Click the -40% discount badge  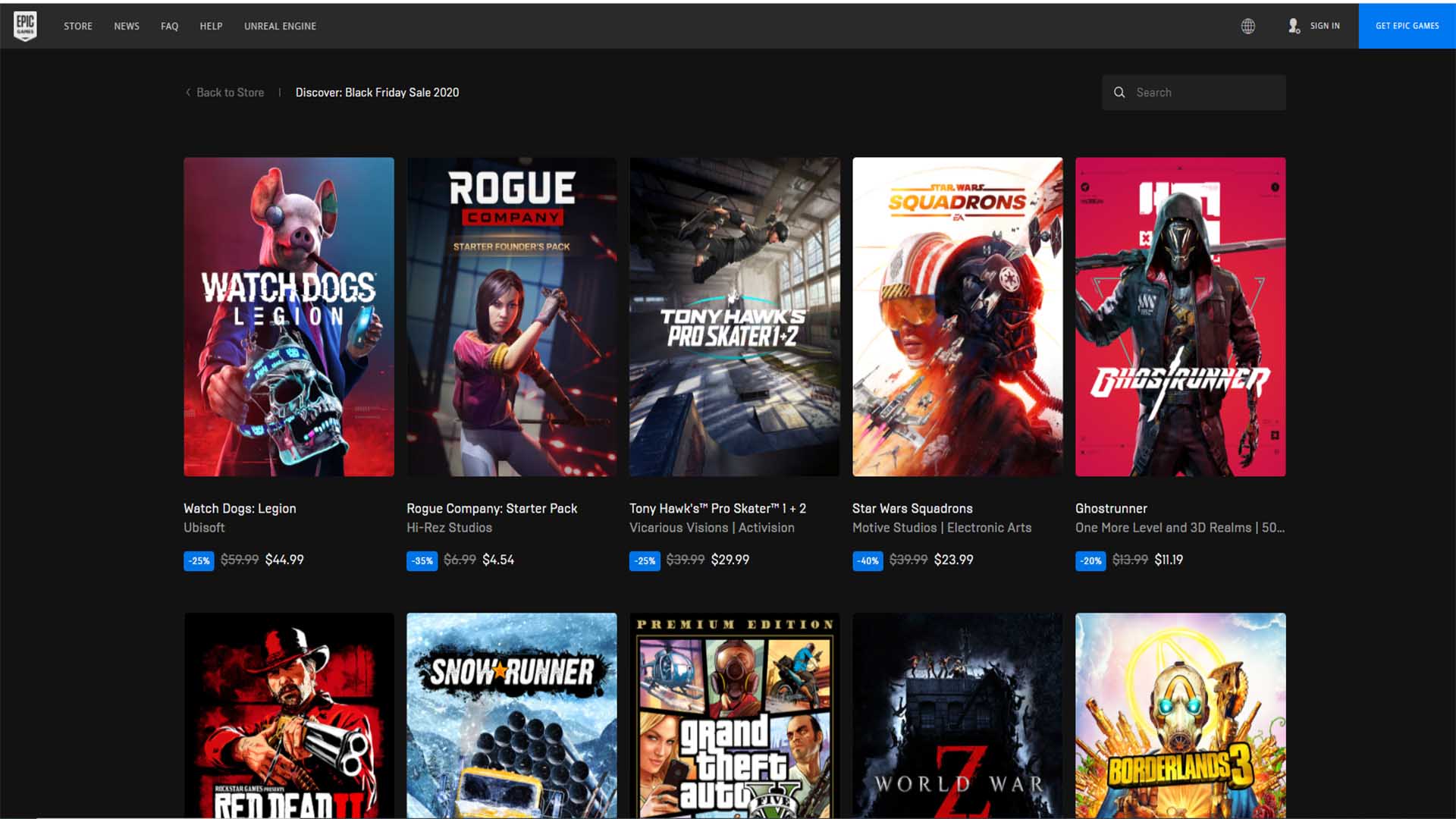tap(868, 561)
